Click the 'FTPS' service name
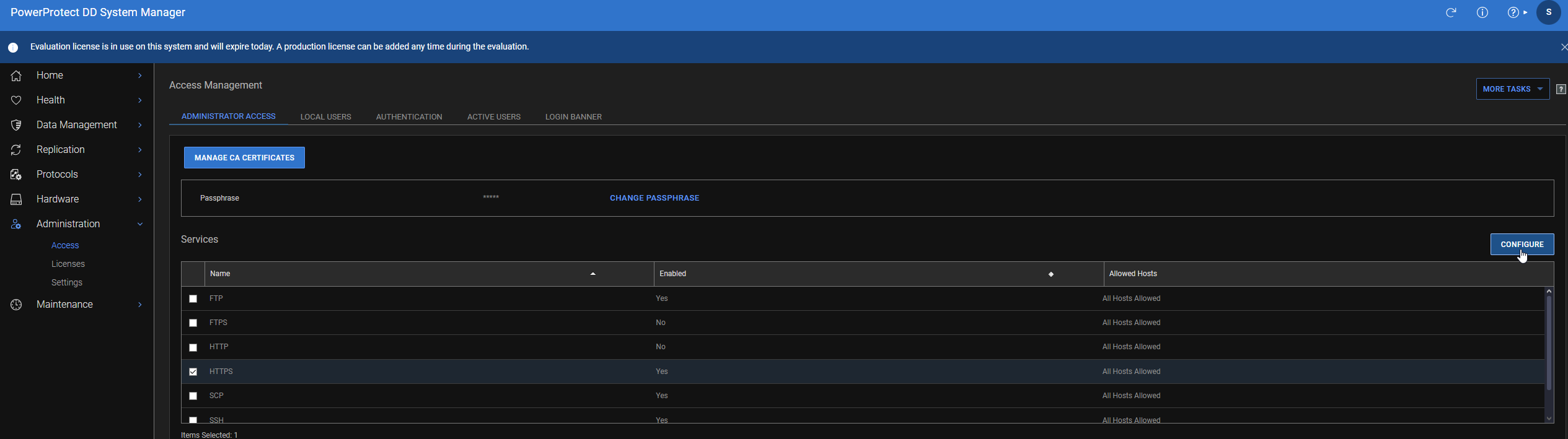Image resolution: width=1568 pixels, height=439 pixels. 218,323
